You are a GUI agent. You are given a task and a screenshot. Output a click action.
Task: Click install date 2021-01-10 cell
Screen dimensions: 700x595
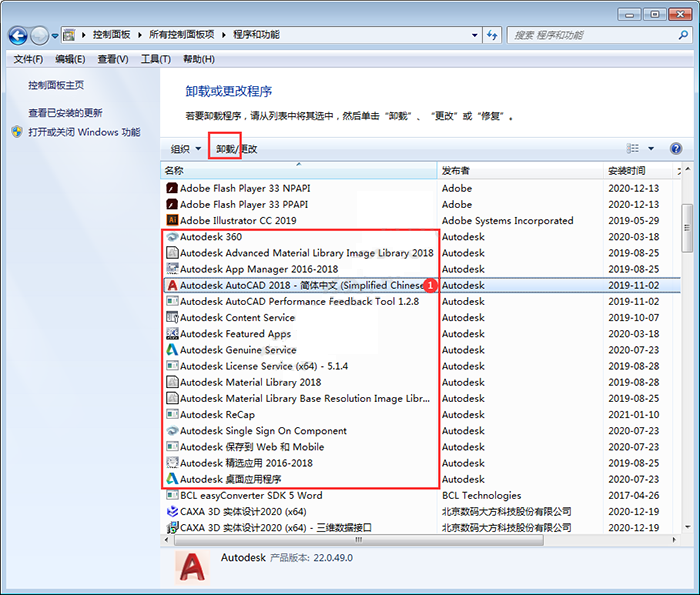[x=633, y=415]
